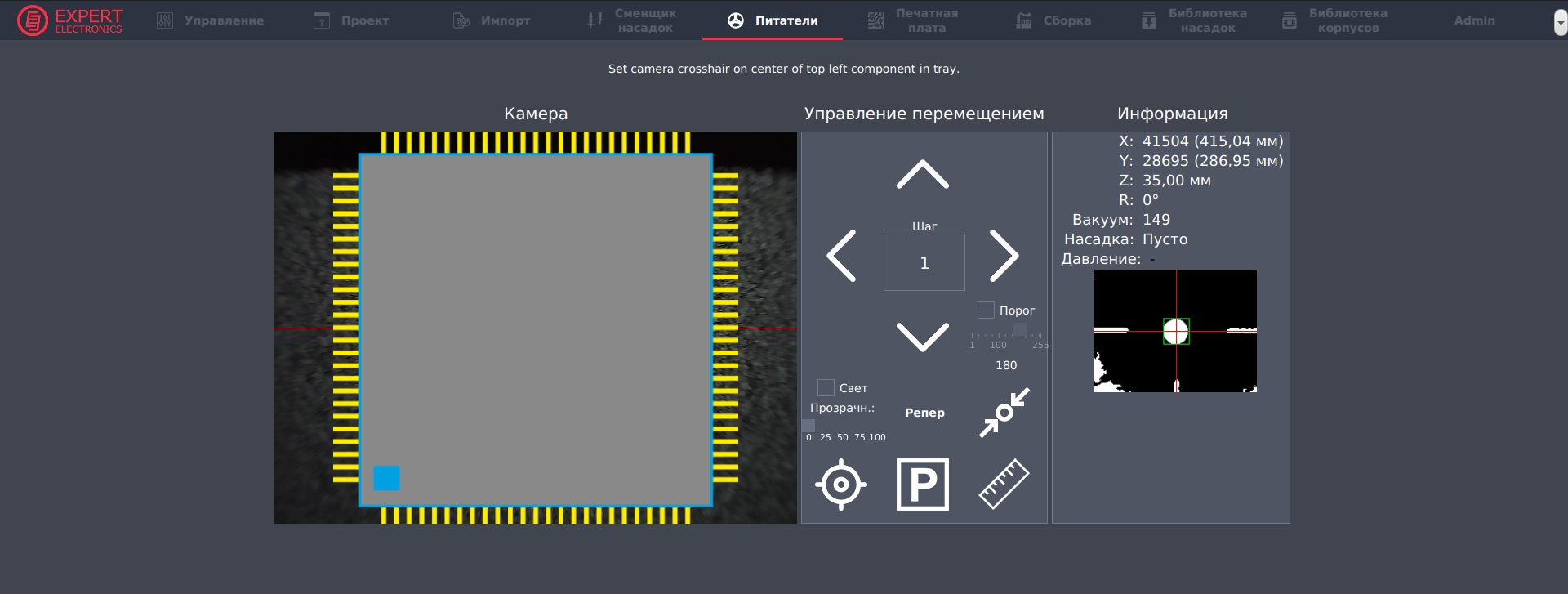Viewport: 1568px width, 594px height.
Task: Click the threshold preview thumbnail
Action: pos(1175,331)
